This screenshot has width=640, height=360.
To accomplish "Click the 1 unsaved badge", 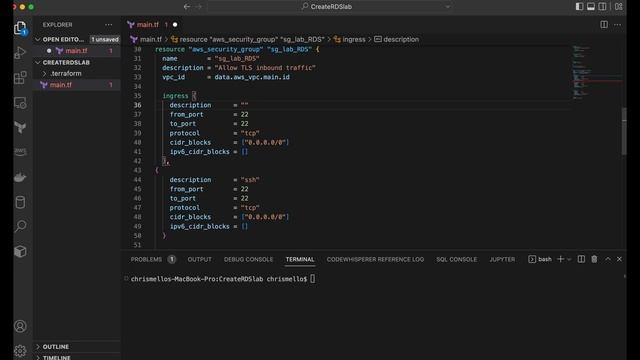I will click(x=104, y=40).
